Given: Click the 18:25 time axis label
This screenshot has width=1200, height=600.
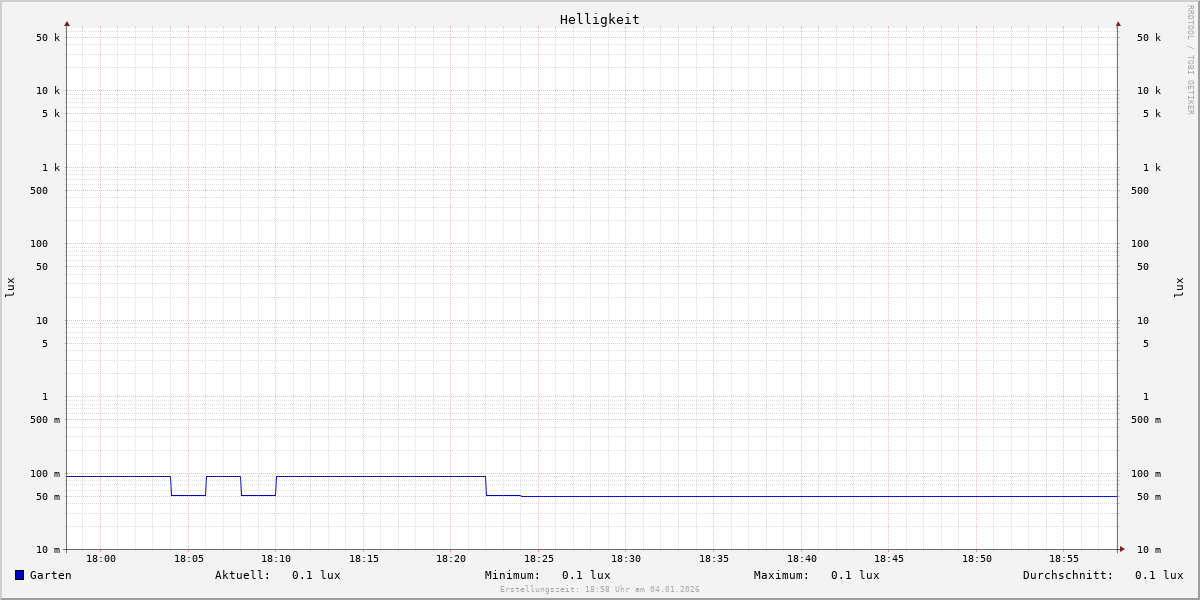Looking at the screenshot, I should click(539, 559).
